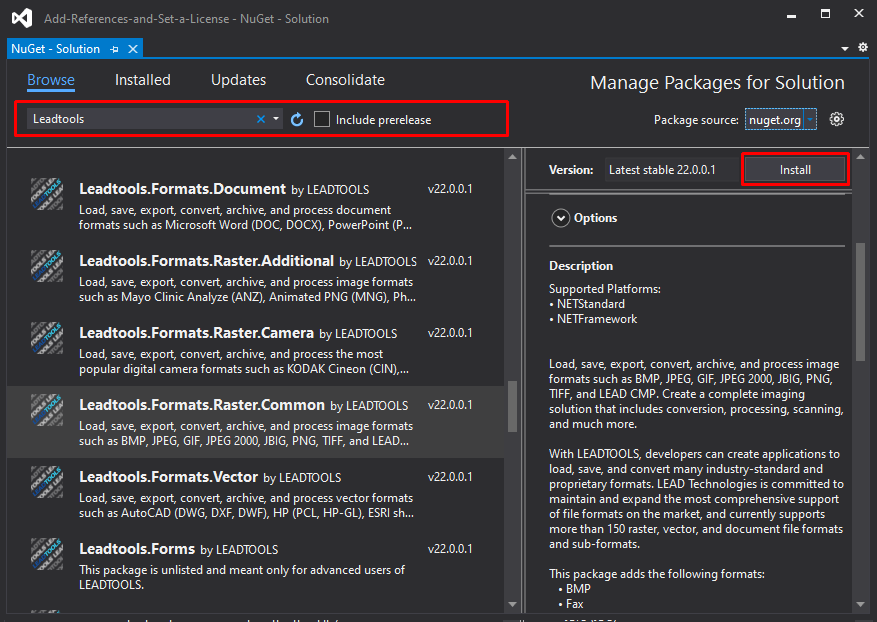Click the package list scrollbar thumb

(x=512, y=407)
